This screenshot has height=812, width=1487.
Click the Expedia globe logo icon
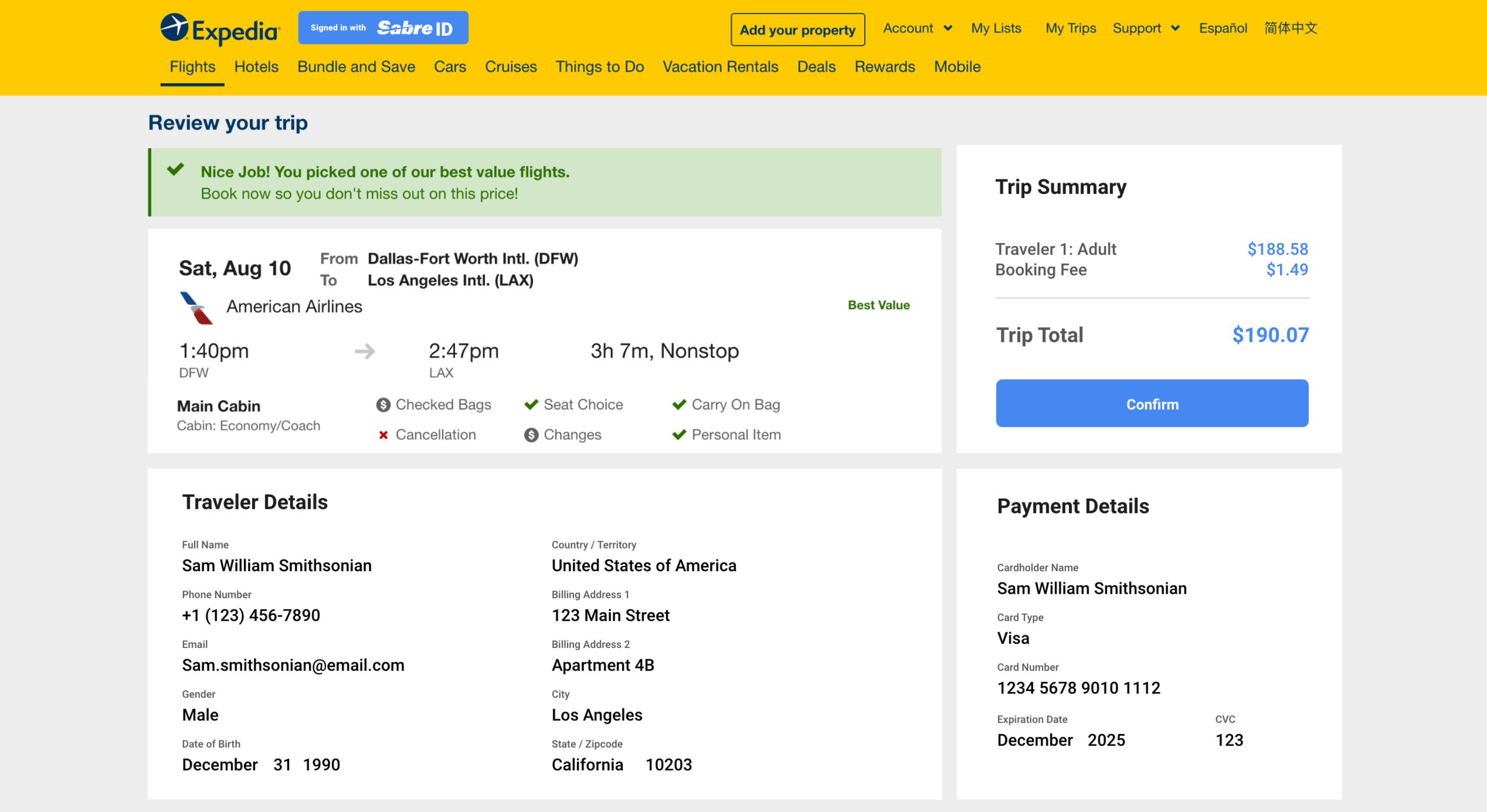coord(174,27)
